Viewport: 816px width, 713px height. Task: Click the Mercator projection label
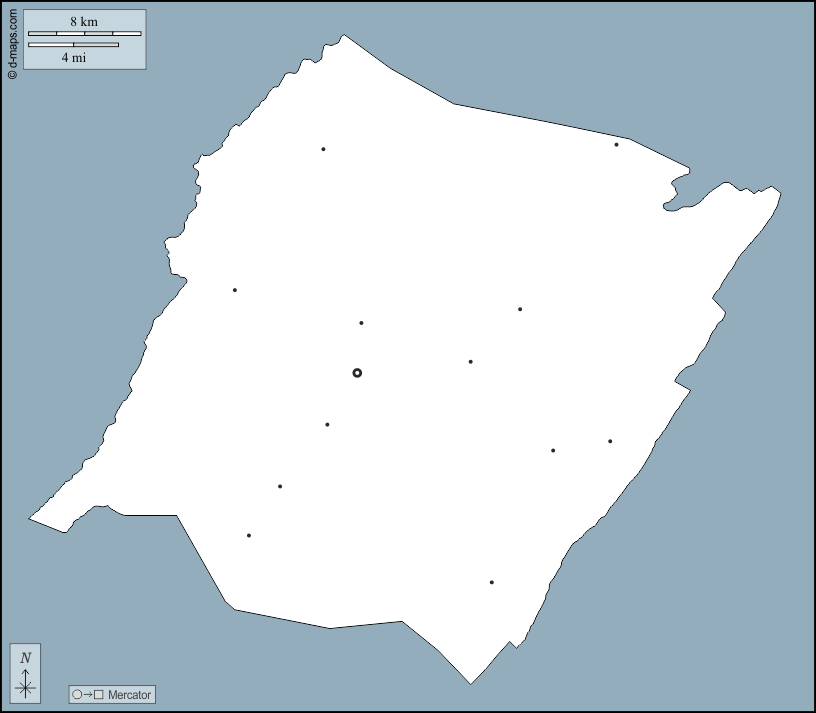coord(129,694)
